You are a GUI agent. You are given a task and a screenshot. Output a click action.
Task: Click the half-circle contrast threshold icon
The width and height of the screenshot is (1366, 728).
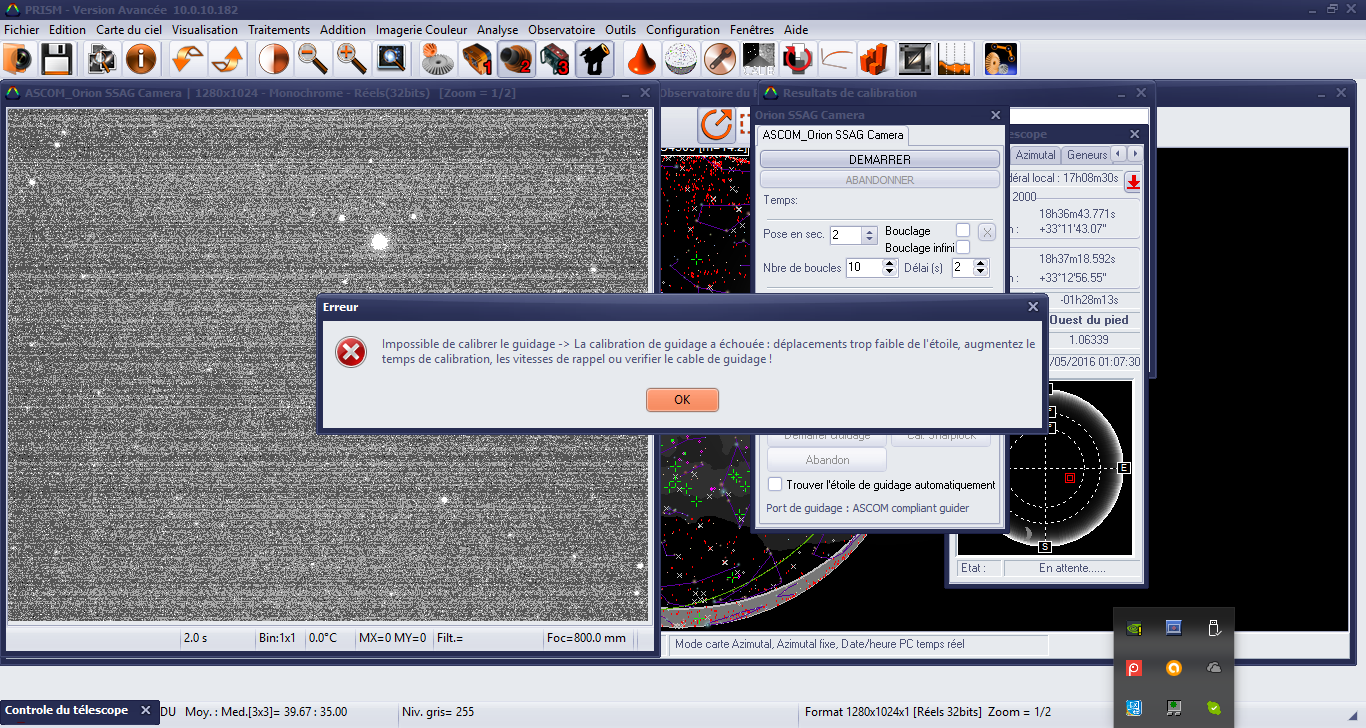coord(274,59)
